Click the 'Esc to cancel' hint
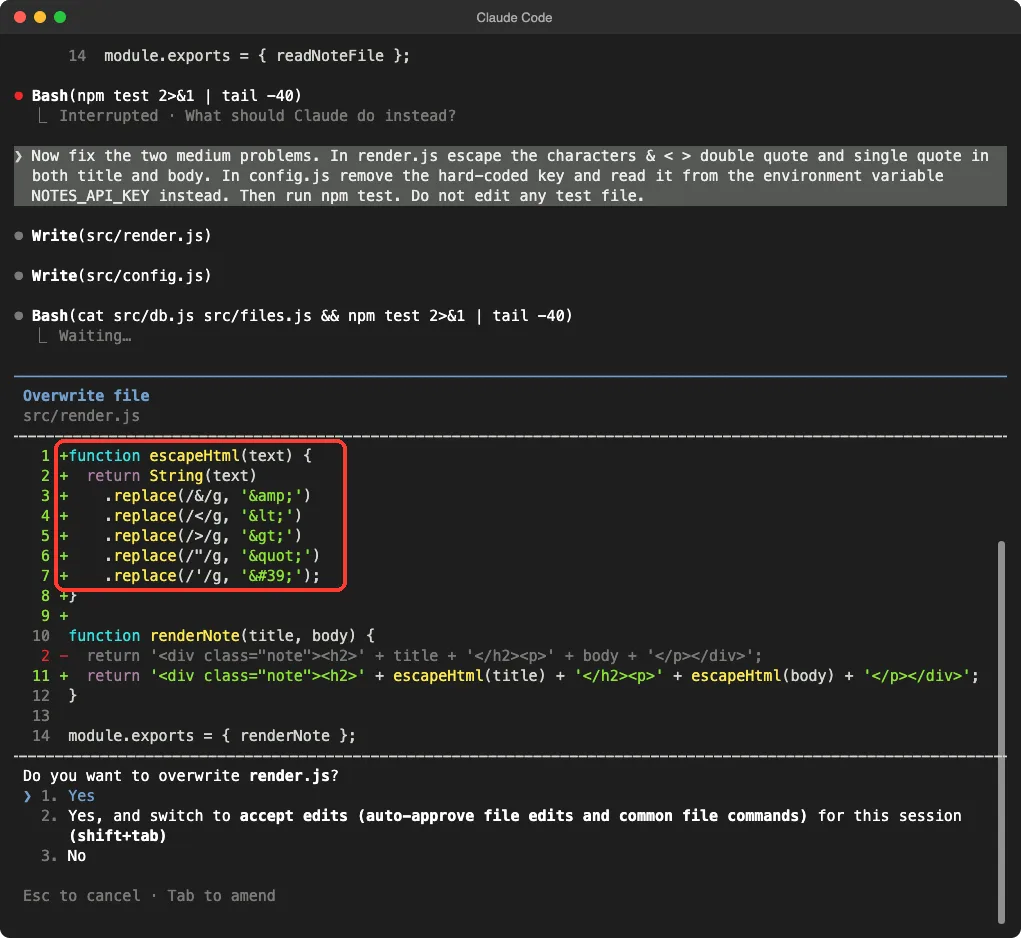Image resolution: width=1021 pixels, height=938 pixels. pyautogui.click(x=81, y=896)
